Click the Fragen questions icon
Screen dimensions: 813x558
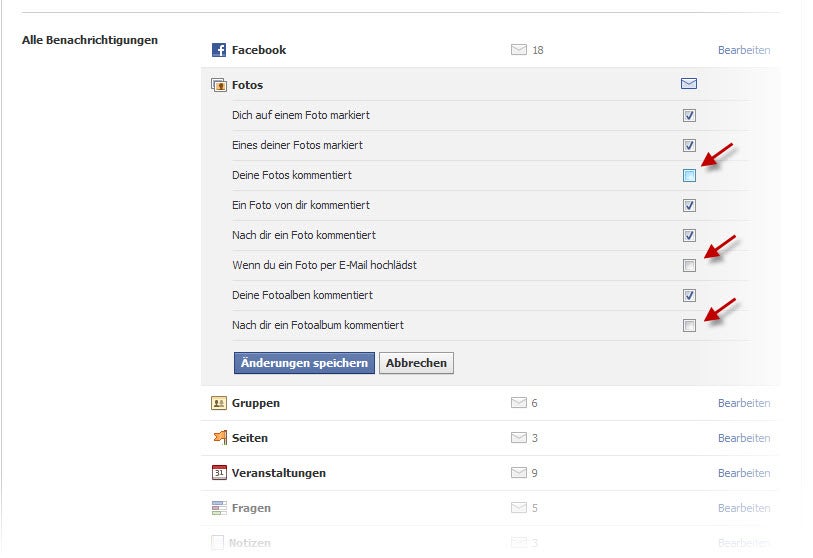coord(219,508)
